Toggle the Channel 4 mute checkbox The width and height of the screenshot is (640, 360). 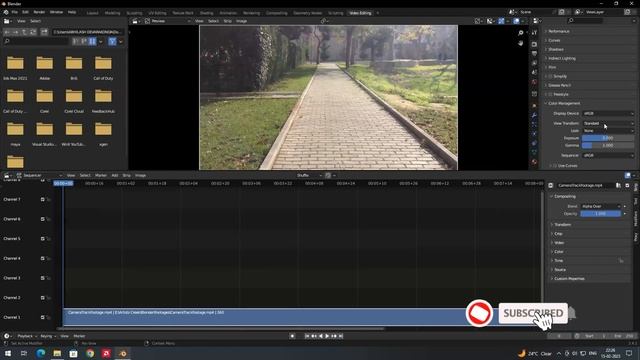(x=42, y=258)
